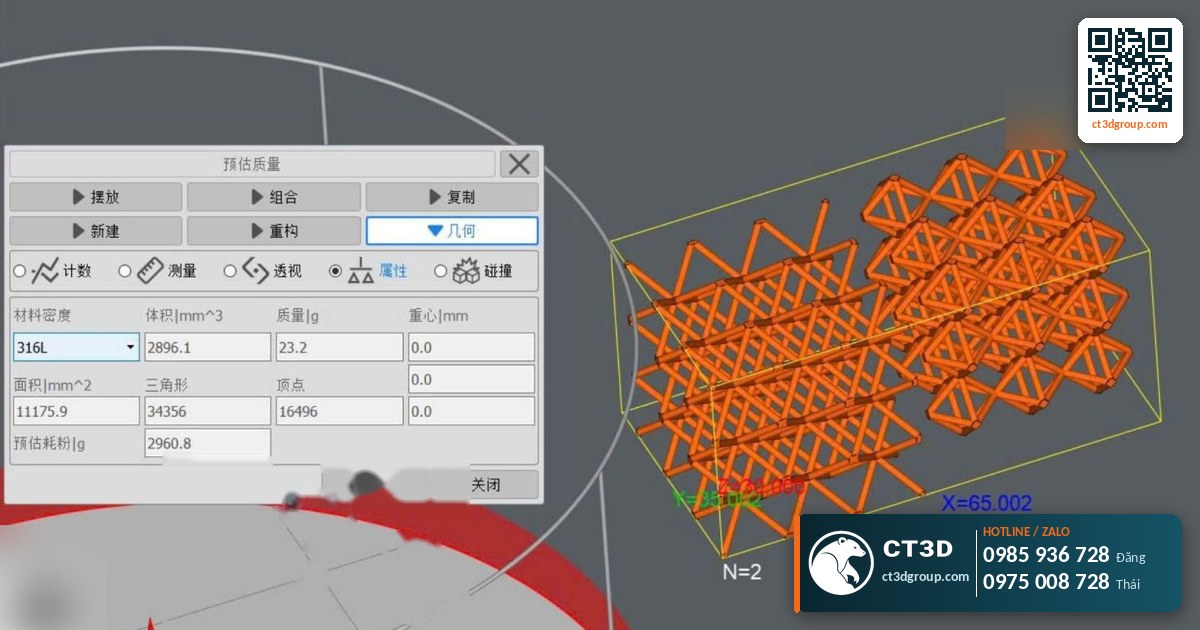This screenshot has height=630, width=1200.
Task: Select the 碰撞 radio button
Action: [441, 271]
